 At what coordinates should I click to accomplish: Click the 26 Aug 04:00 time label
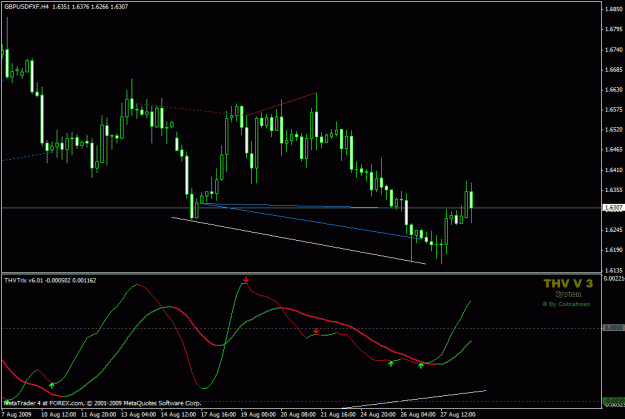click(x=417, y=414)
